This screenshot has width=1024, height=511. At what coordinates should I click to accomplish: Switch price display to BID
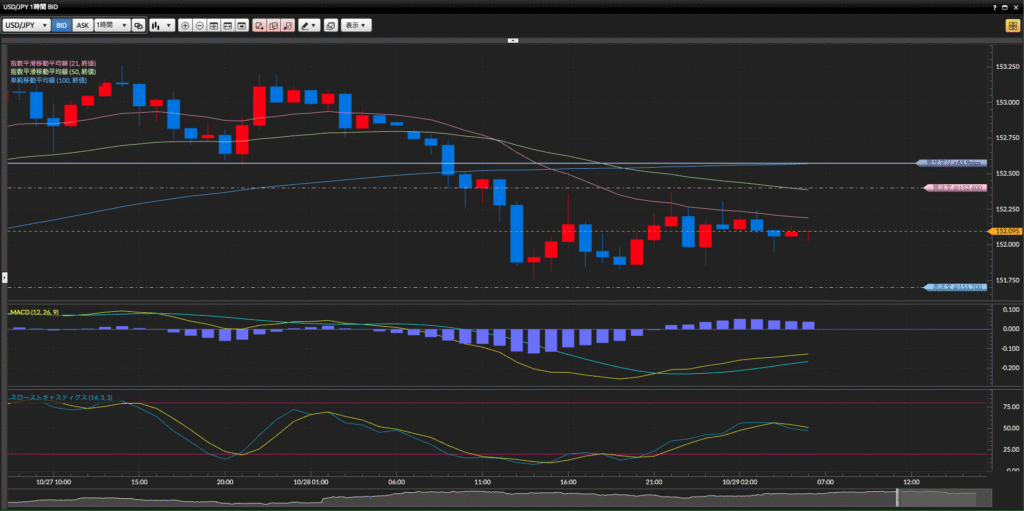click(62, 25)
